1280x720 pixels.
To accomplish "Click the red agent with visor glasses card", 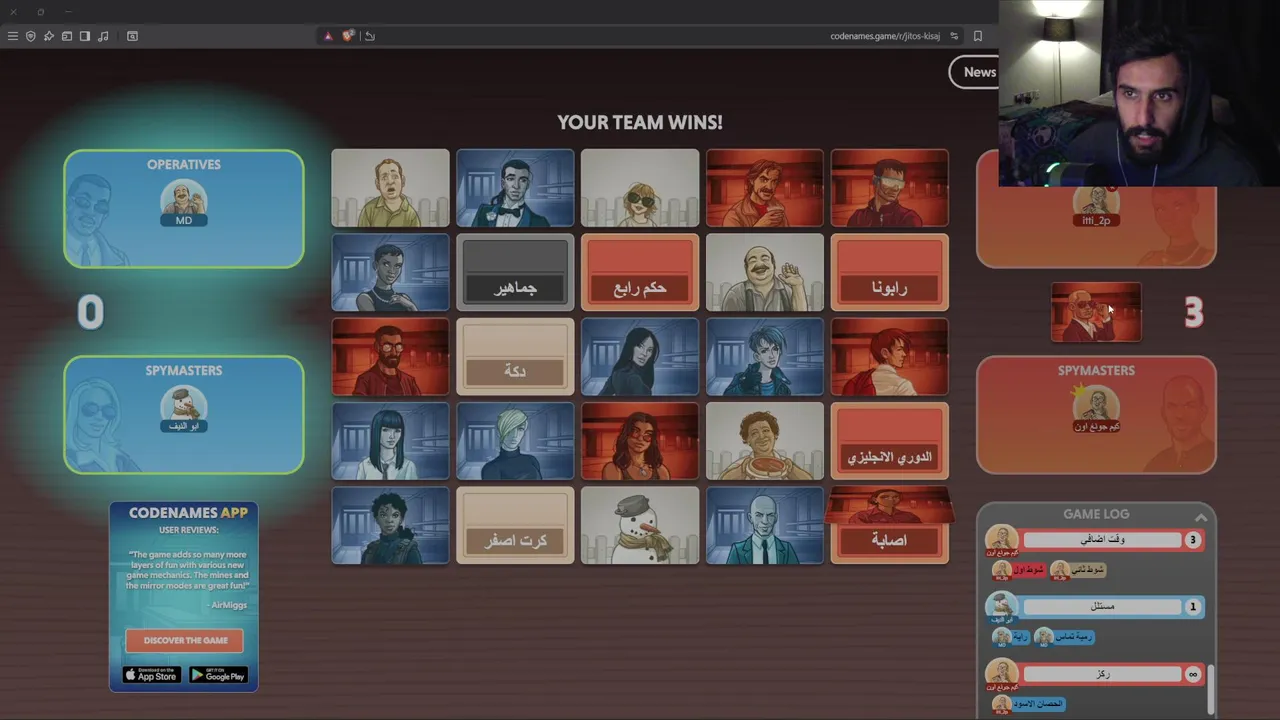I will click(890, 188).
